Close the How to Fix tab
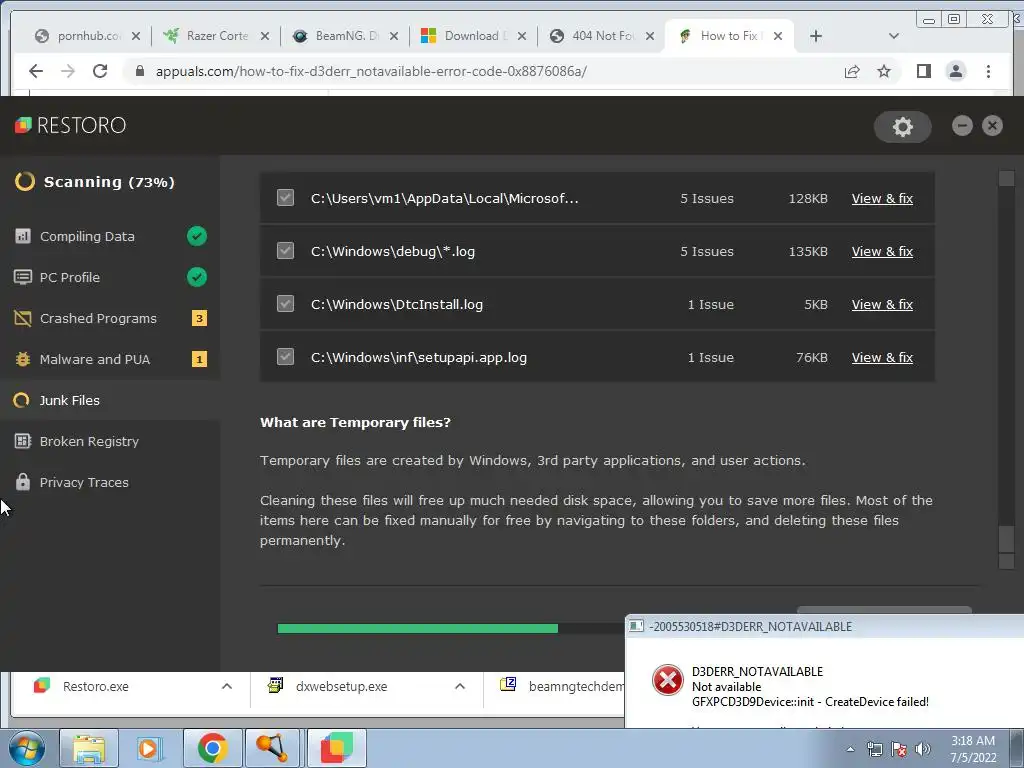1024x768 pixels. 778,36
